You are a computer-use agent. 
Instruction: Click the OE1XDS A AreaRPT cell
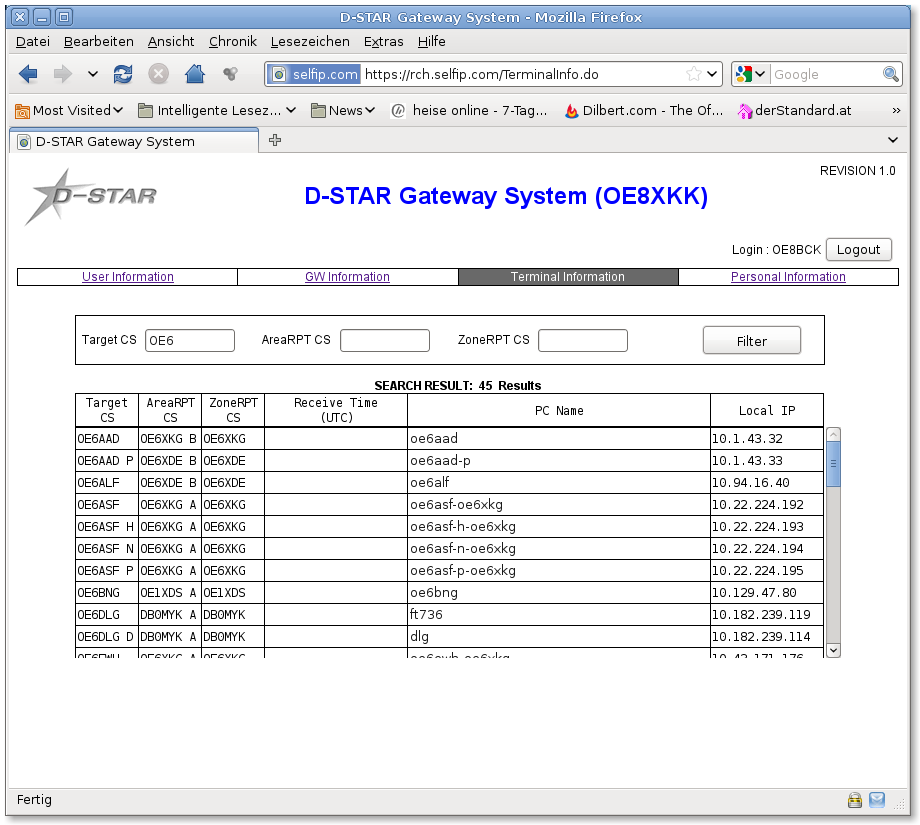(x=170, y=593)
